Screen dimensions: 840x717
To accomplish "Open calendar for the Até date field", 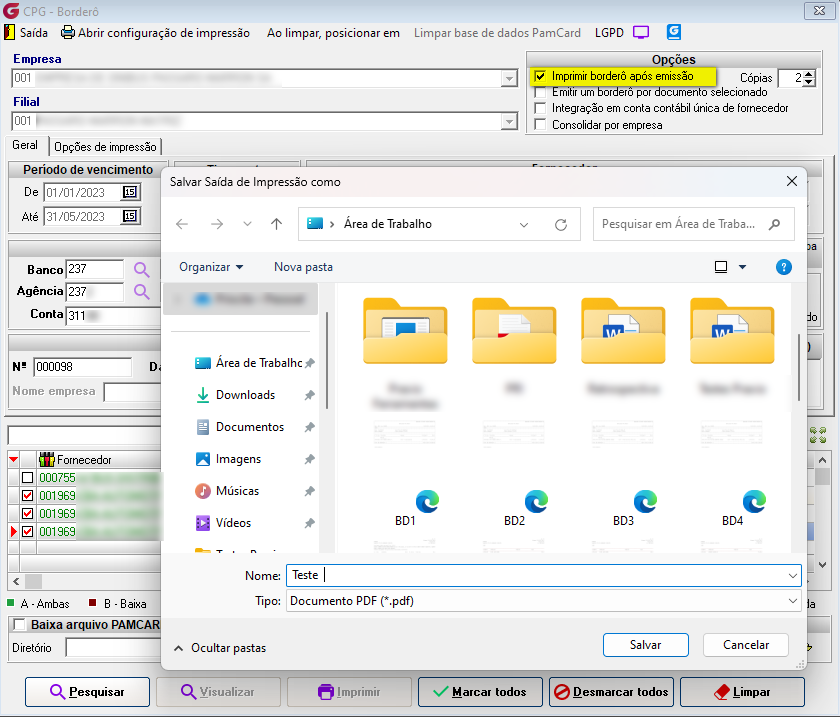I will (x=130, y=216).
